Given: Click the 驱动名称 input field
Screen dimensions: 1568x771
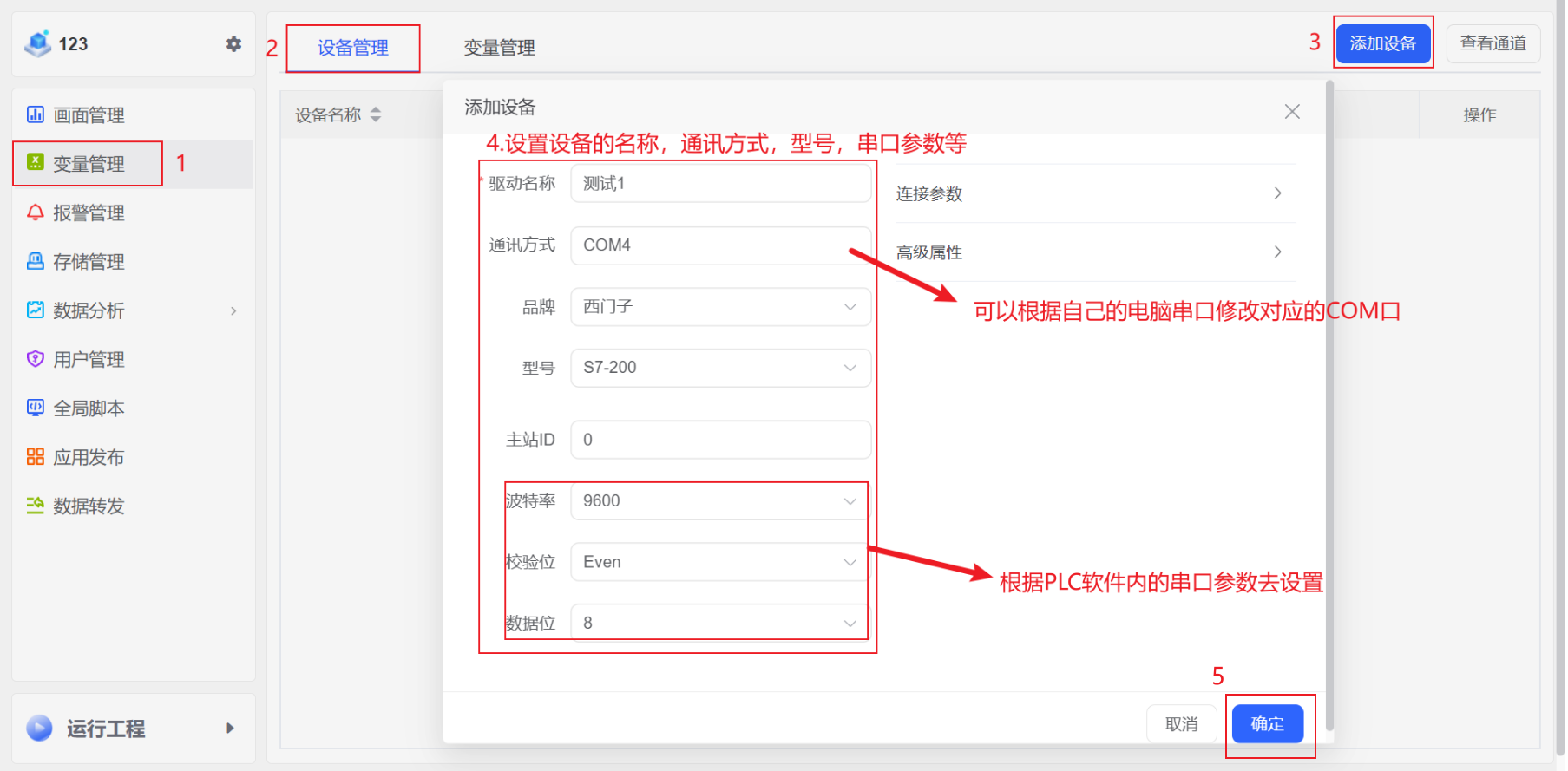Looking at the screenshot, I should point(720,184).
